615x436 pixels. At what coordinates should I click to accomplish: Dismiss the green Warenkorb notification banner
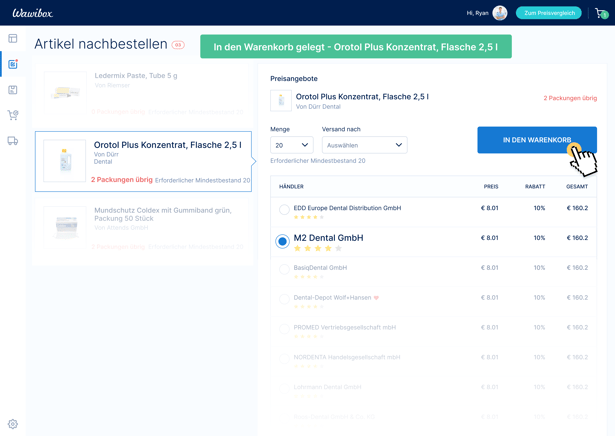coord(356,47)
